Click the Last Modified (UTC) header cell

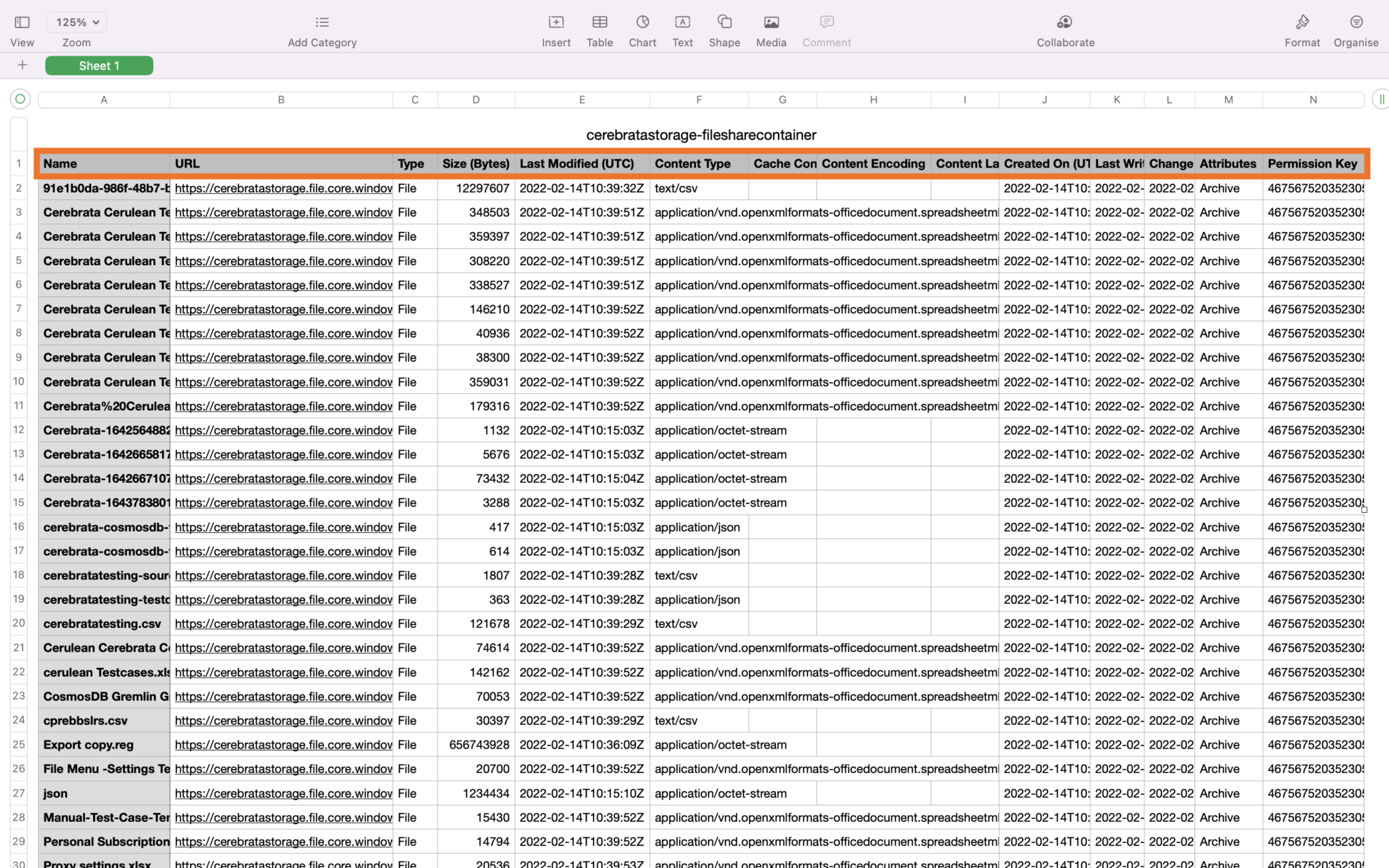coord(582,163)
